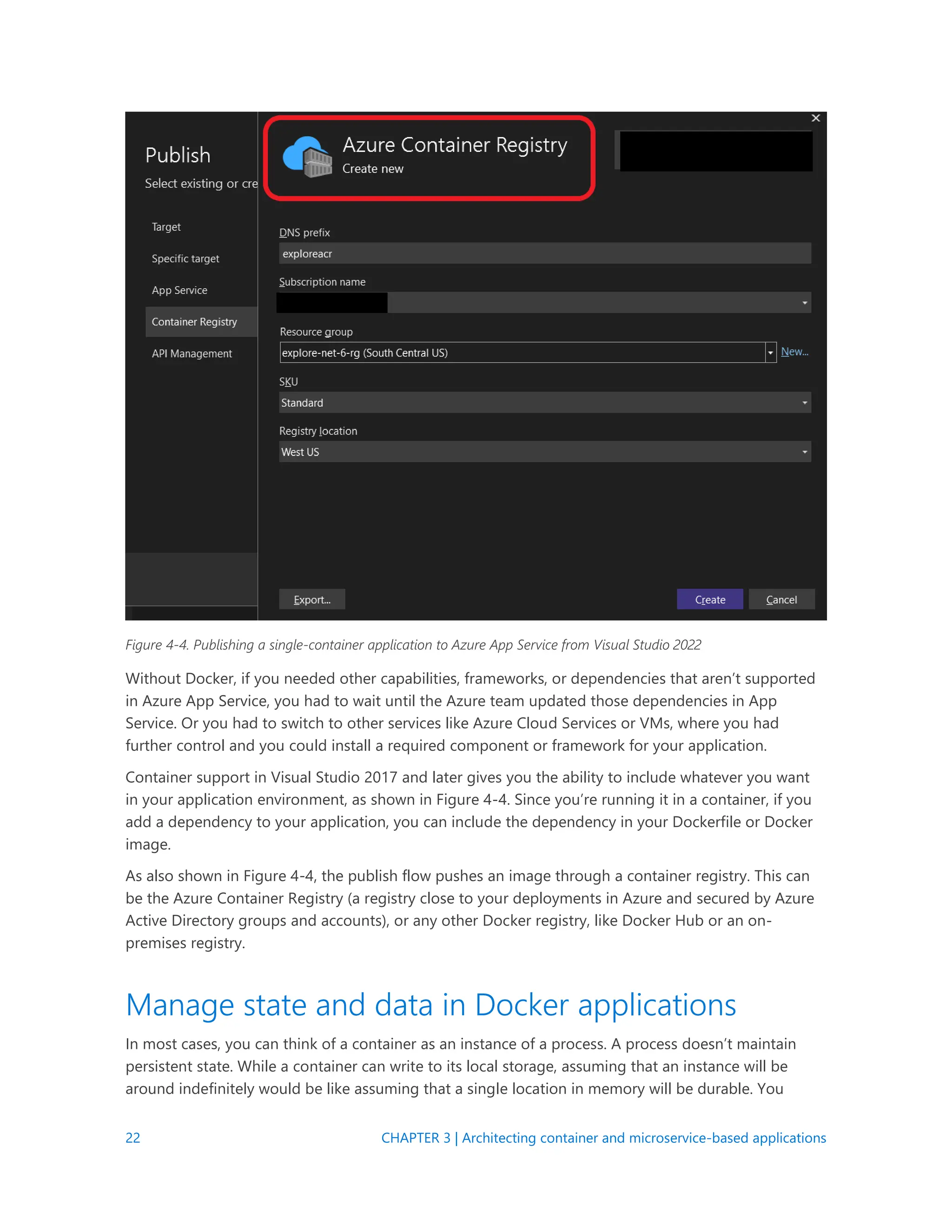
Task: Click the Figure 4-4 caption text
Action: pyautogui.click(x=413, y=645)
